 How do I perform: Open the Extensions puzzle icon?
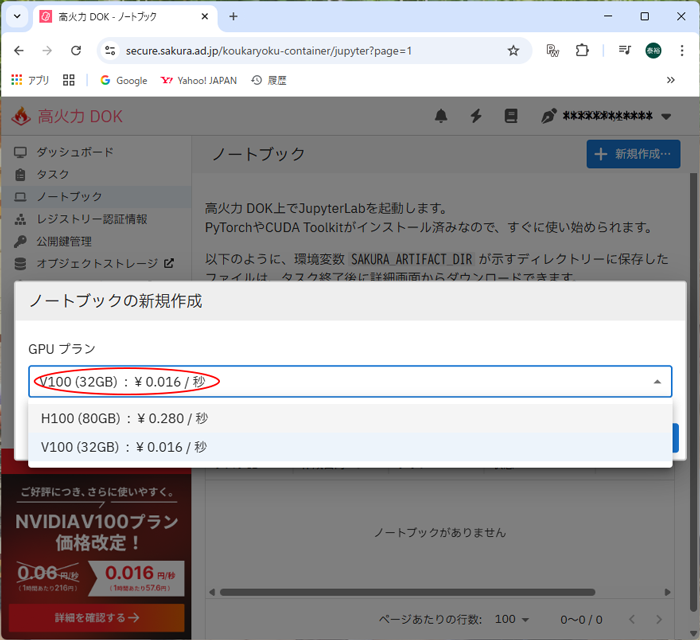click(582, 50)
